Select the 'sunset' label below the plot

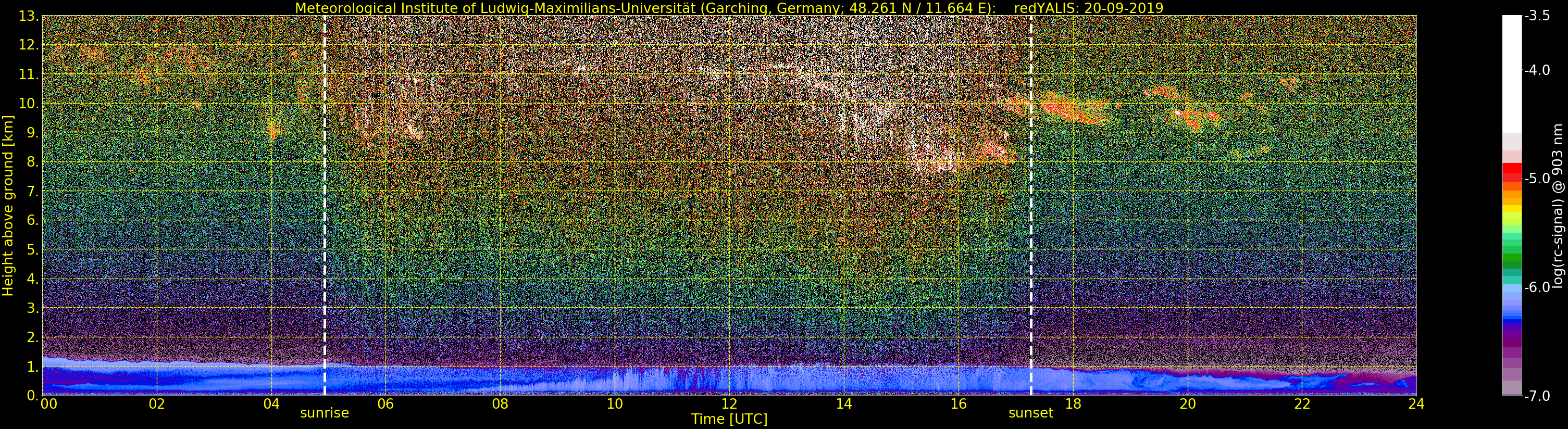(x=1030, y=412)
